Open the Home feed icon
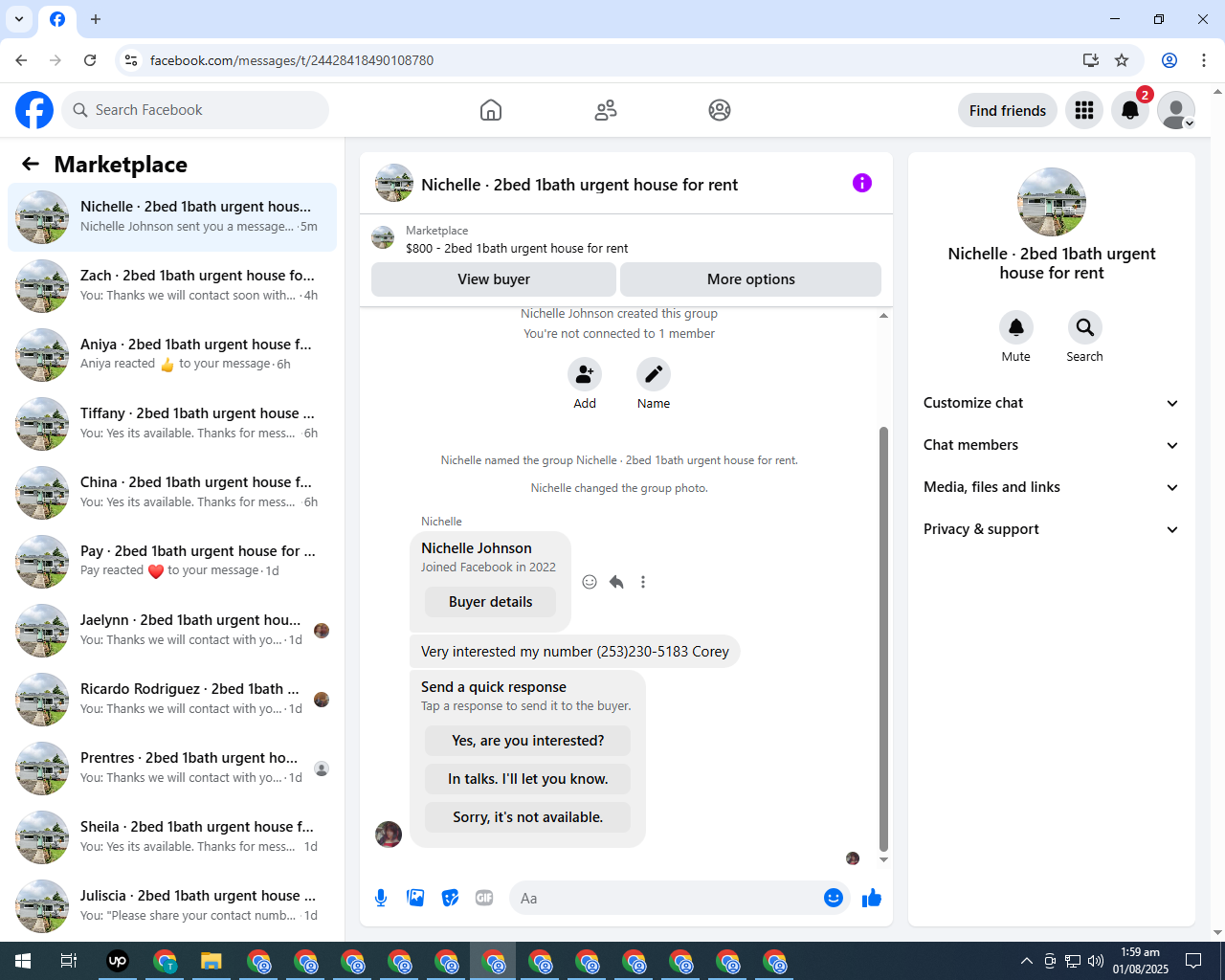 point(491,110)
